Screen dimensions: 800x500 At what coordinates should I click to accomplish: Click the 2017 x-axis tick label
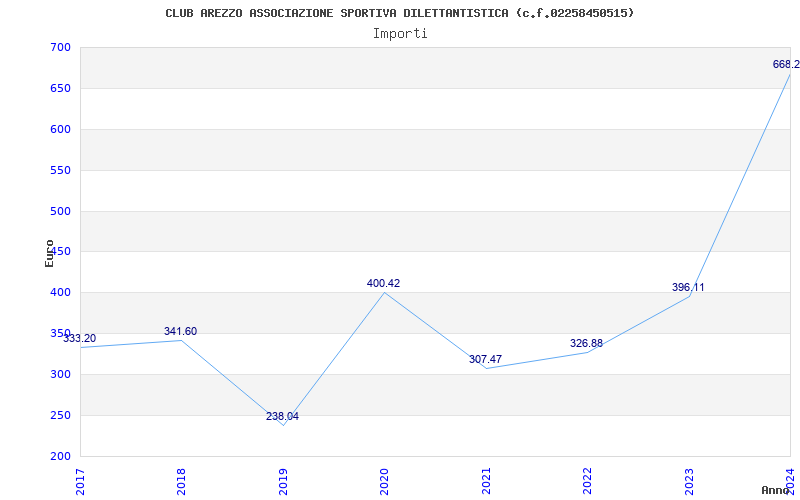80,481
